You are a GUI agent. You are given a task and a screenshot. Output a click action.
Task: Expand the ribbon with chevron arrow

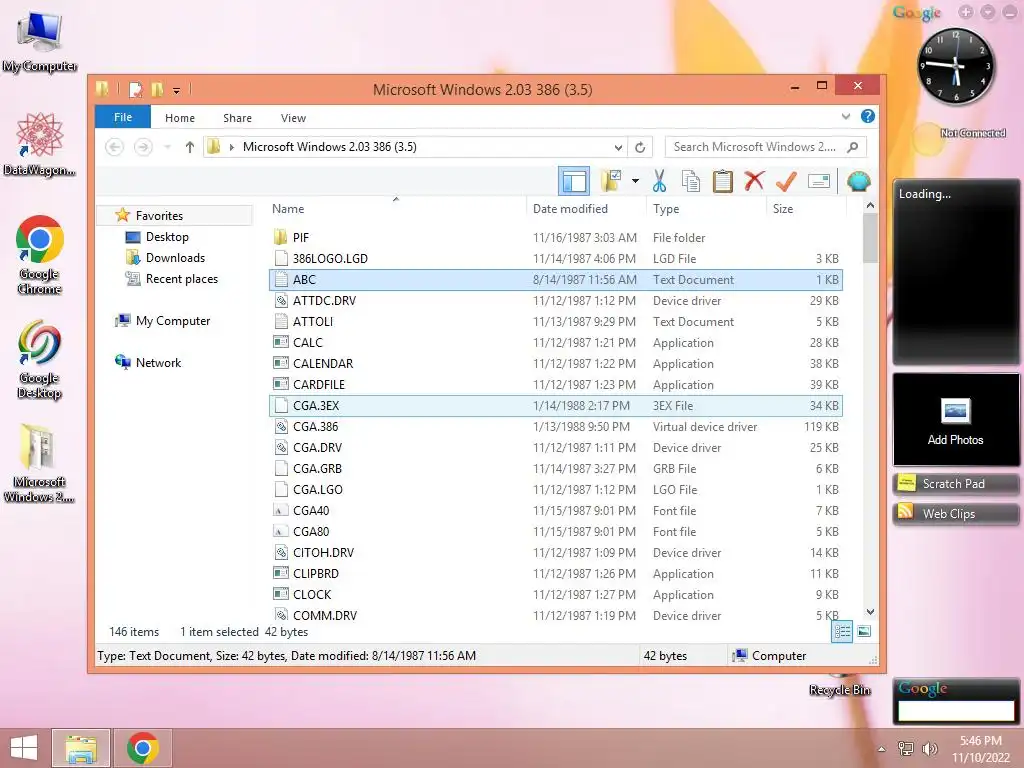[846, 117]
